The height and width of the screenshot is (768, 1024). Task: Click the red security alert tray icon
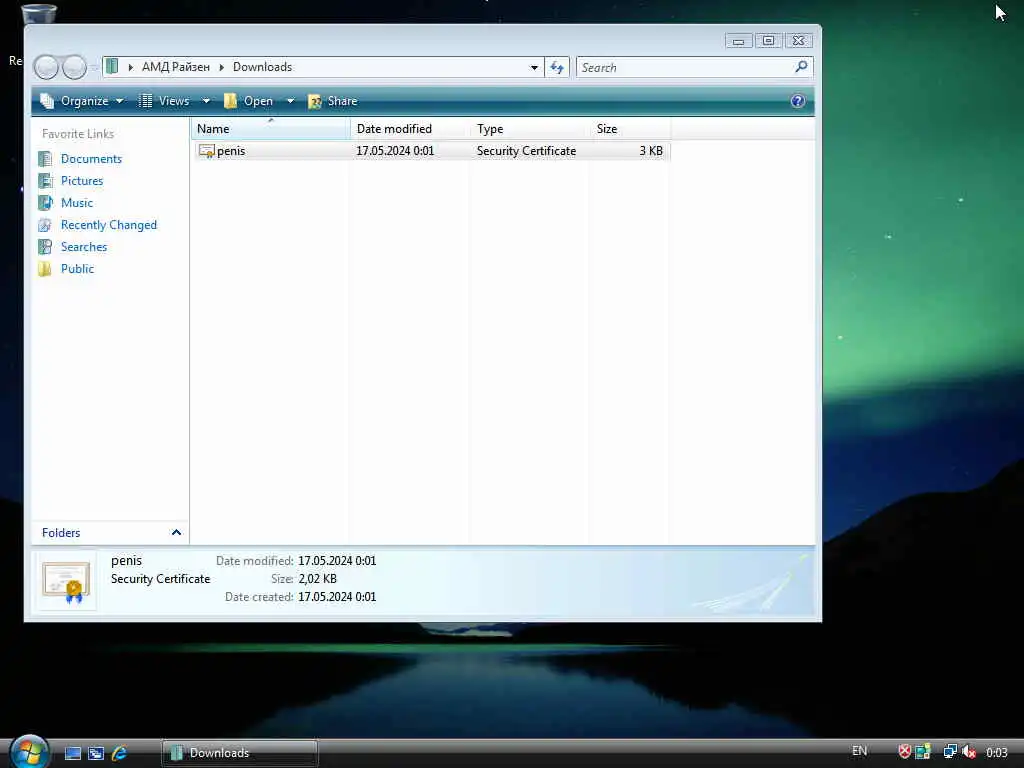pyautogui.click(x=904, y=752)
